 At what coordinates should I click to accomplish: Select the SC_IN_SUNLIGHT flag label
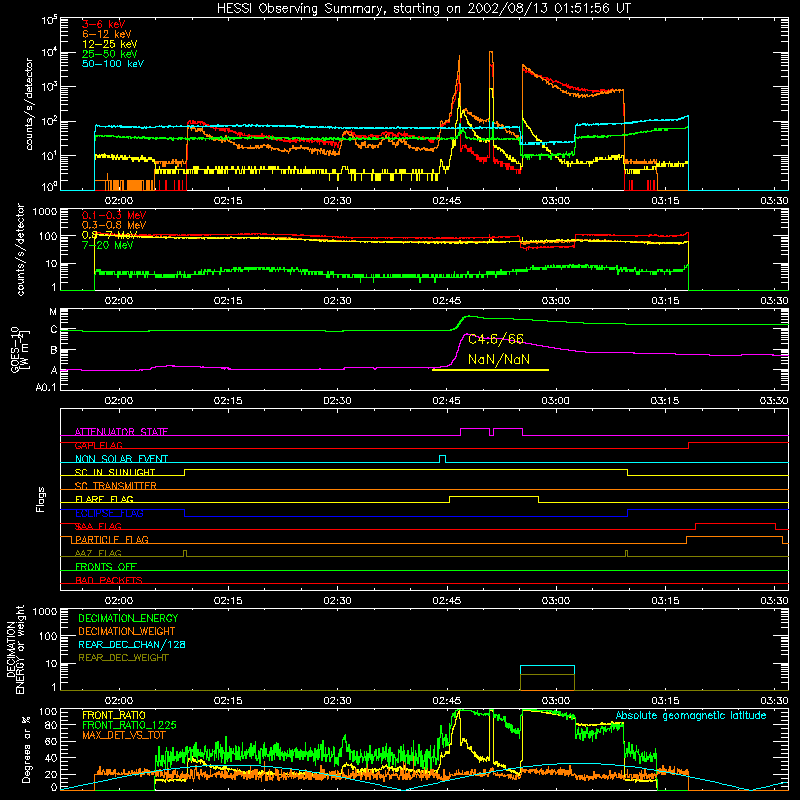(115, 472)
